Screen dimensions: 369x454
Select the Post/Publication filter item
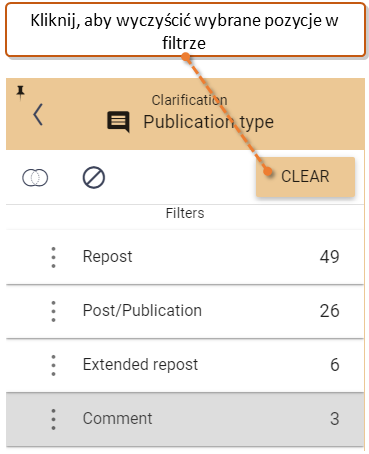(185, 311)
